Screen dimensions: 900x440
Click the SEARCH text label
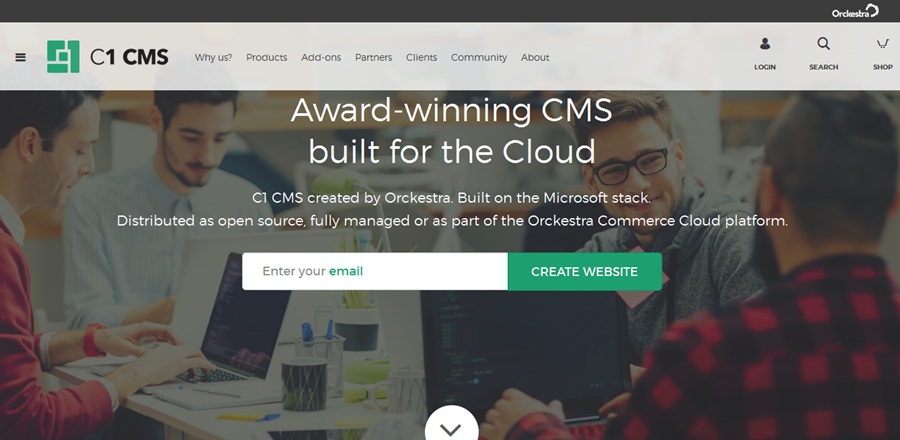click(x=824, y=67)
